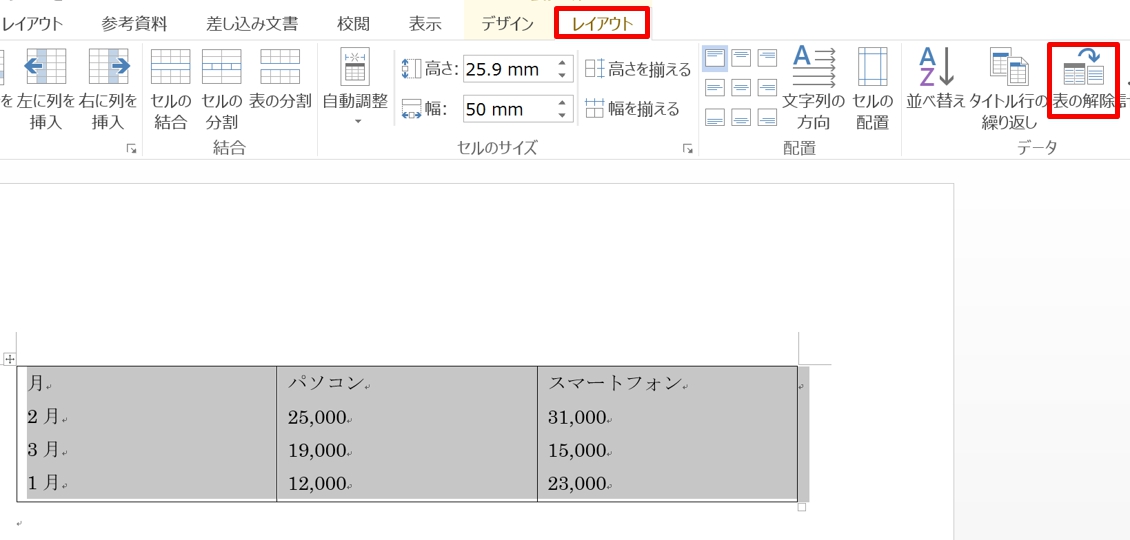The width and height of the screenshot is (1130, 540).
Task: Open the 差し込み文書 ribbon tab
Action: tap(252, 24)
